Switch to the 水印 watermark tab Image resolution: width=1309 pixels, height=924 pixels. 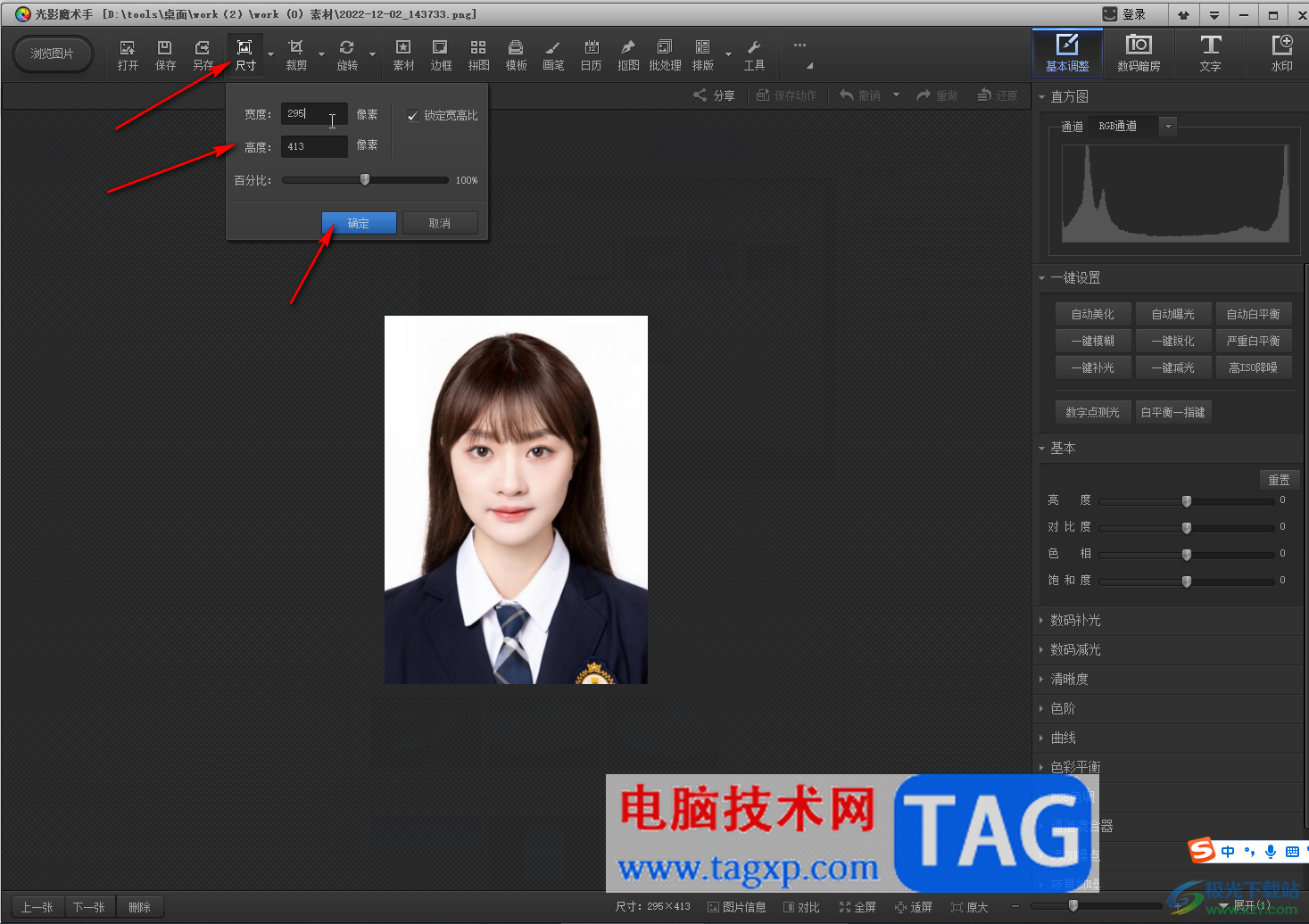tap(1281, 53)
